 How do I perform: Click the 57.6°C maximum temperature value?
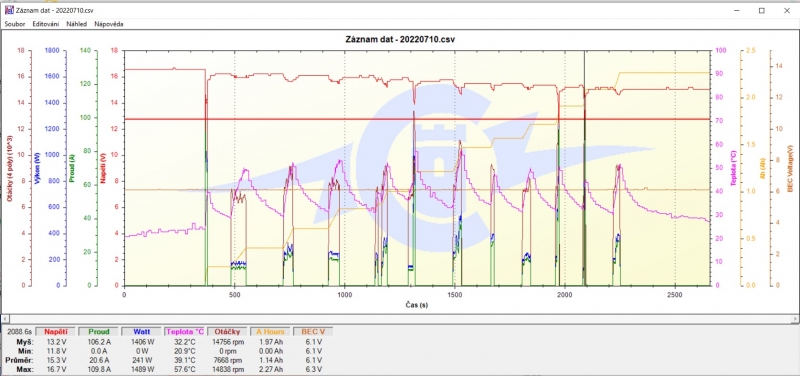tap(184, 369)
